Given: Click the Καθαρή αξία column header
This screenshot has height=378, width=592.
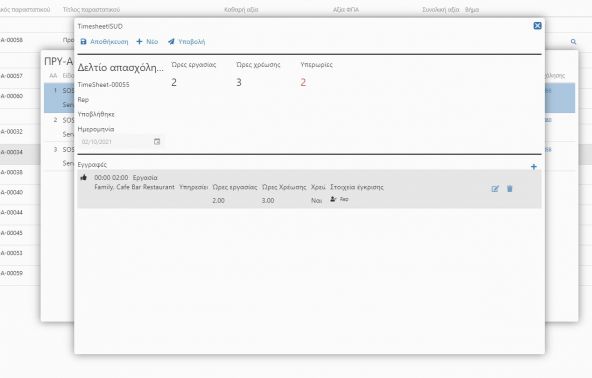Looking at the screenshot, I should [241, 10].
